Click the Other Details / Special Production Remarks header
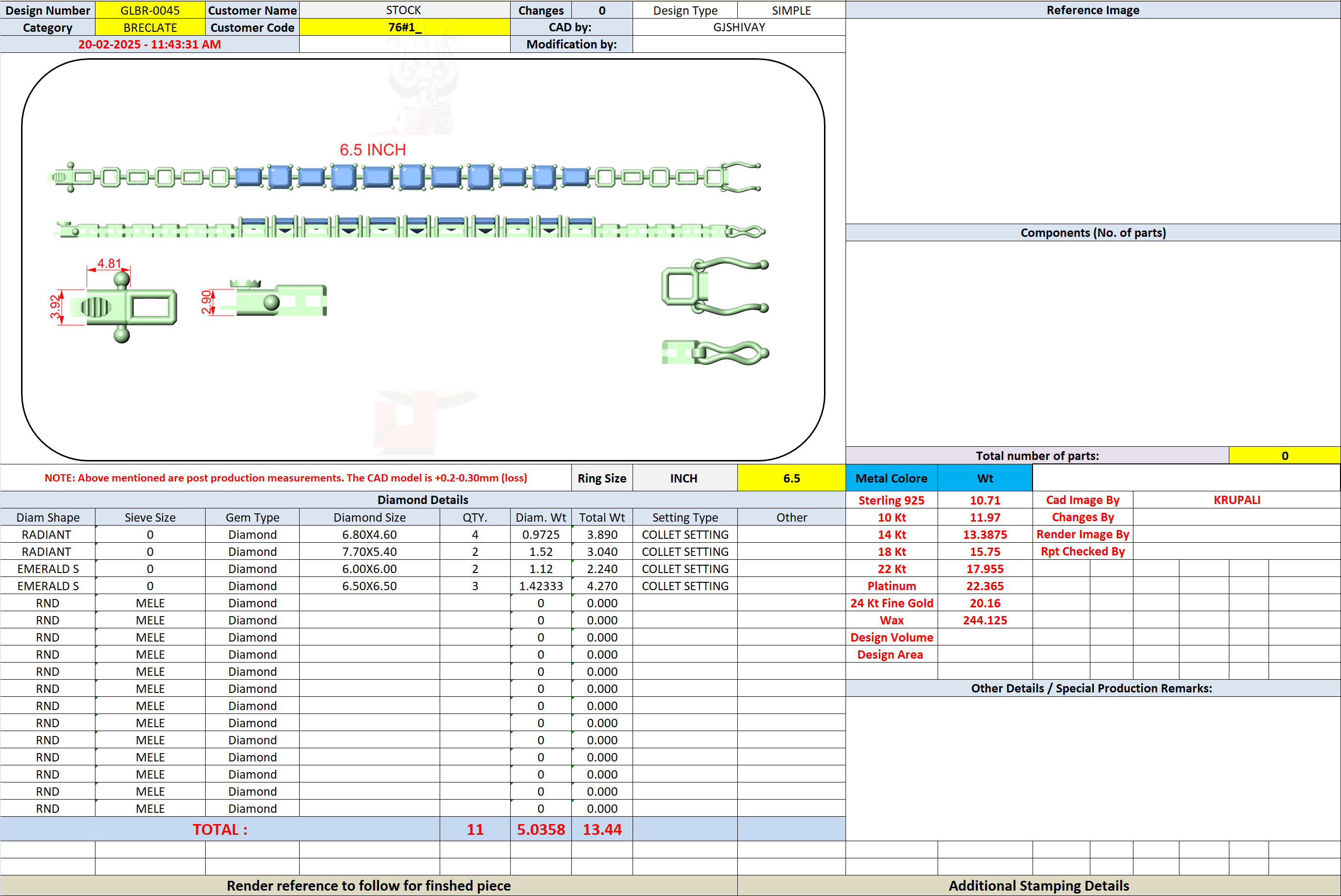 [x=1093, y=688]
